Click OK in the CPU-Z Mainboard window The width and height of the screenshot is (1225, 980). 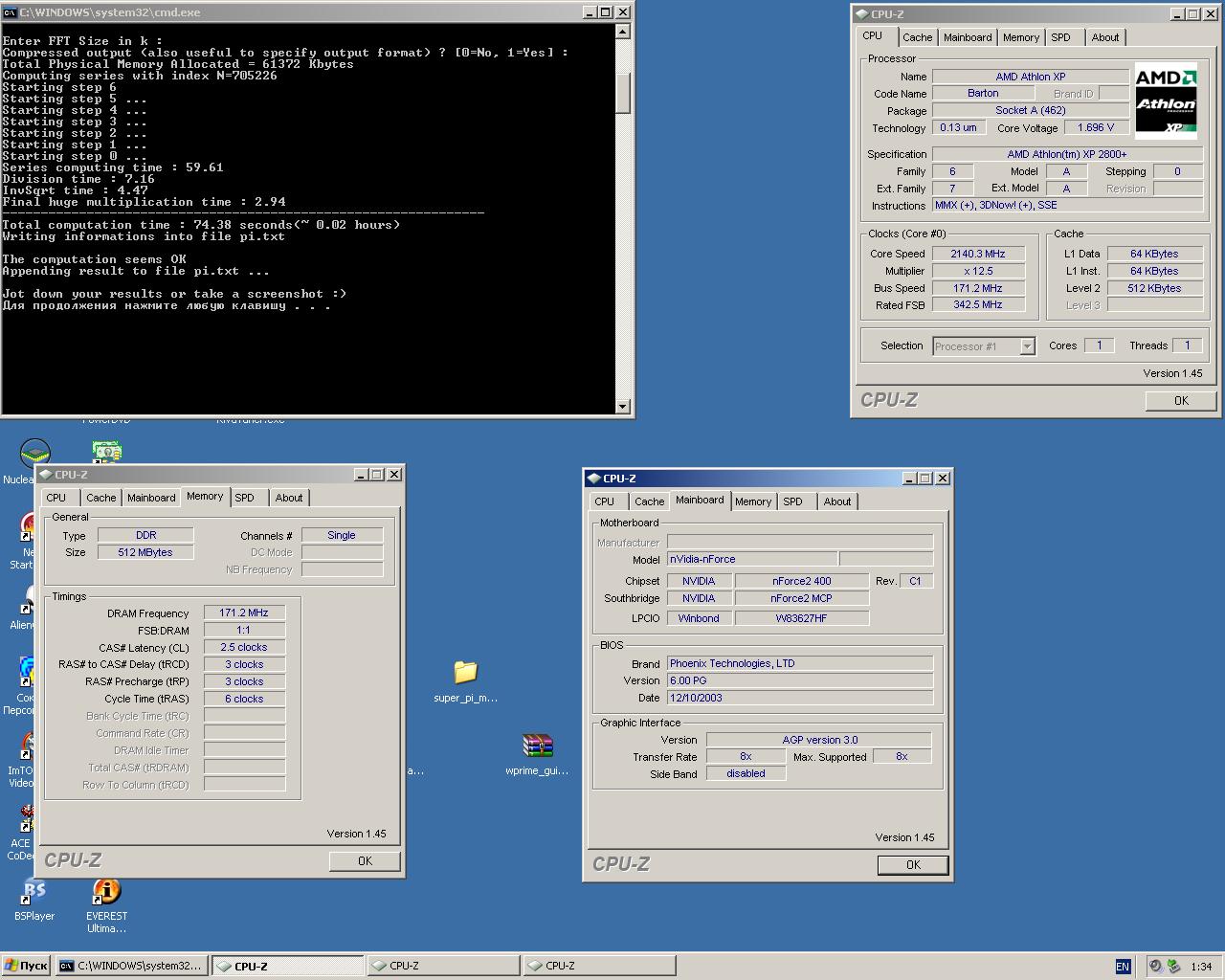coord(913,865)
